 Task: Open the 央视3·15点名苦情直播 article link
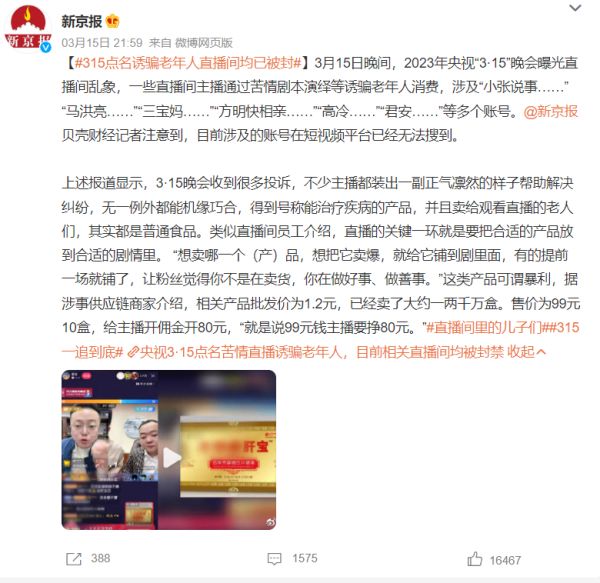[x=321, y=352]
